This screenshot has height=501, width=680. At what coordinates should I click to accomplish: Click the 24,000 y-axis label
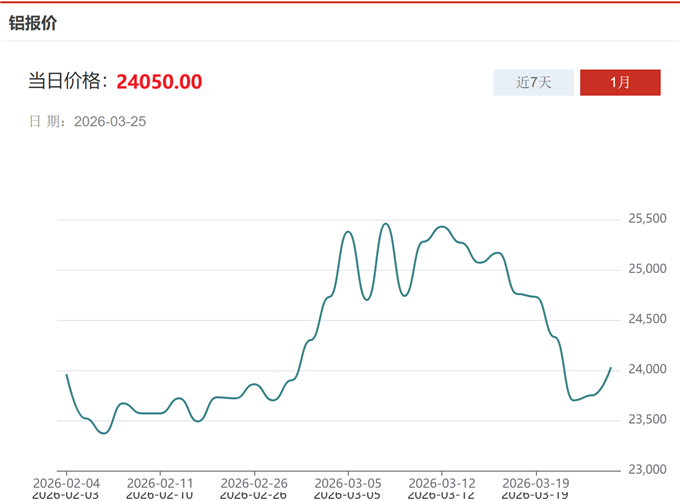(646, 370)
